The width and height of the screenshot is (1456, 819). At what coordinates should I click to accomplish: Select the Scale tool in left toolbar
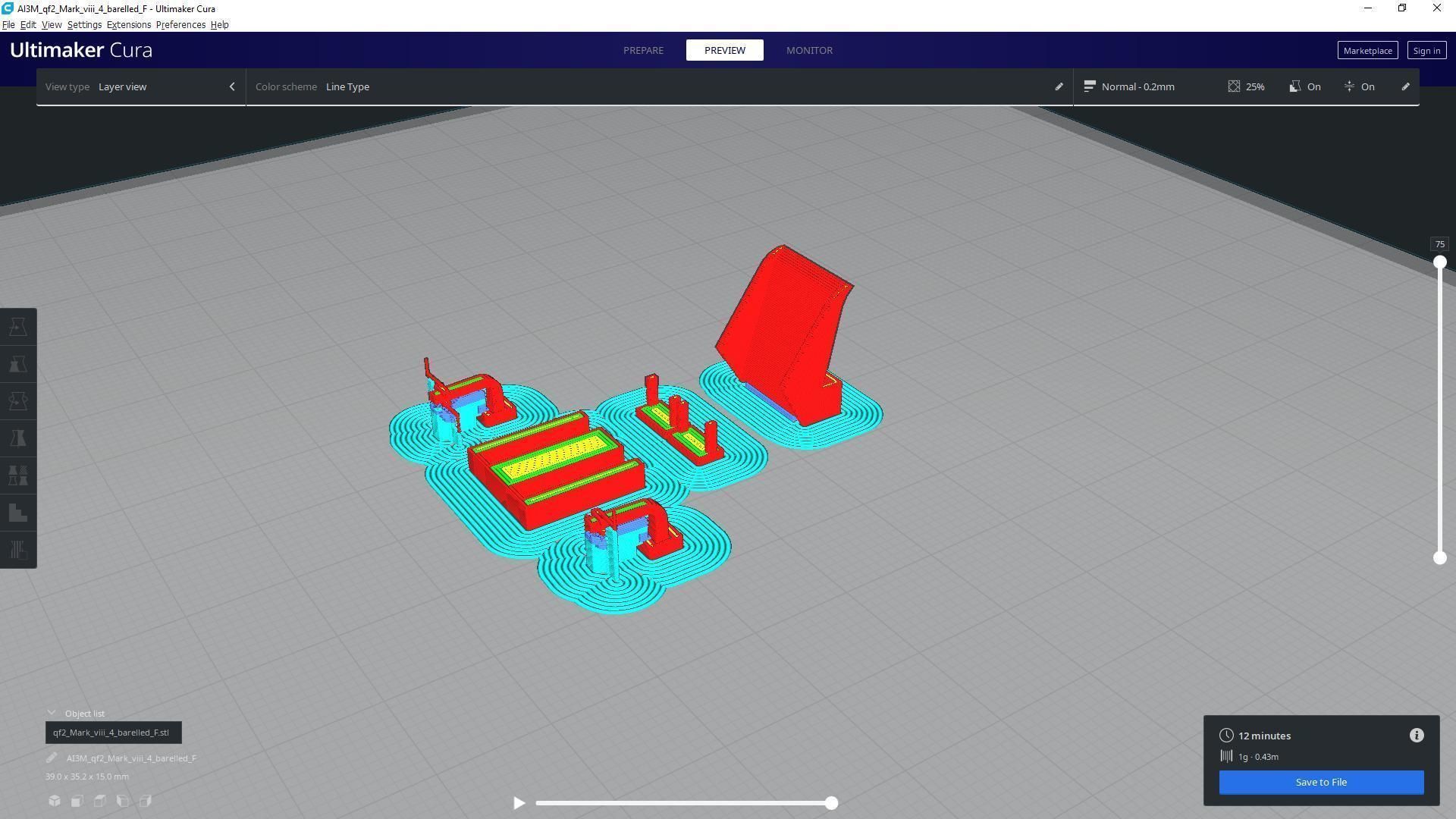(x=18, y=364)
